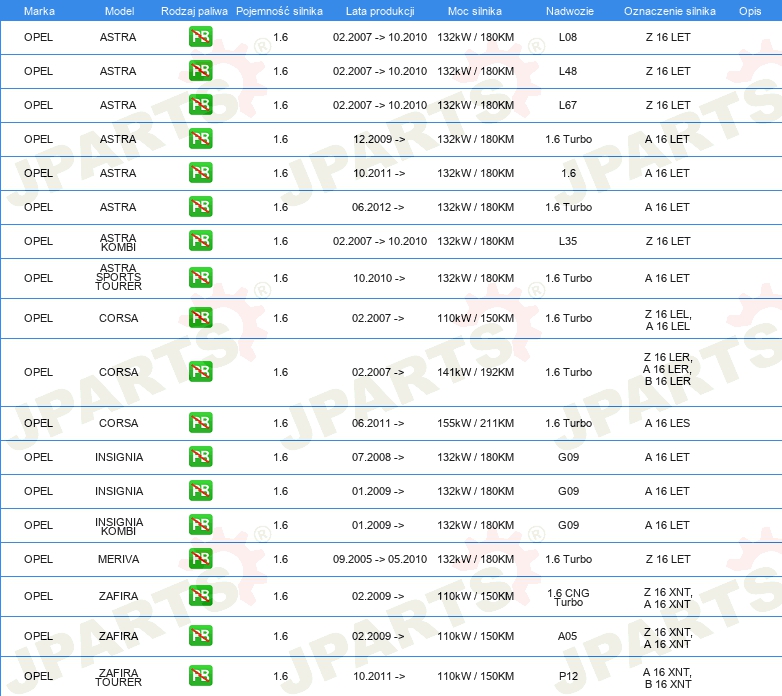Click the 06.2012 -> production date
Viewport: 782px width, 696px height.
tap(378, 207)
